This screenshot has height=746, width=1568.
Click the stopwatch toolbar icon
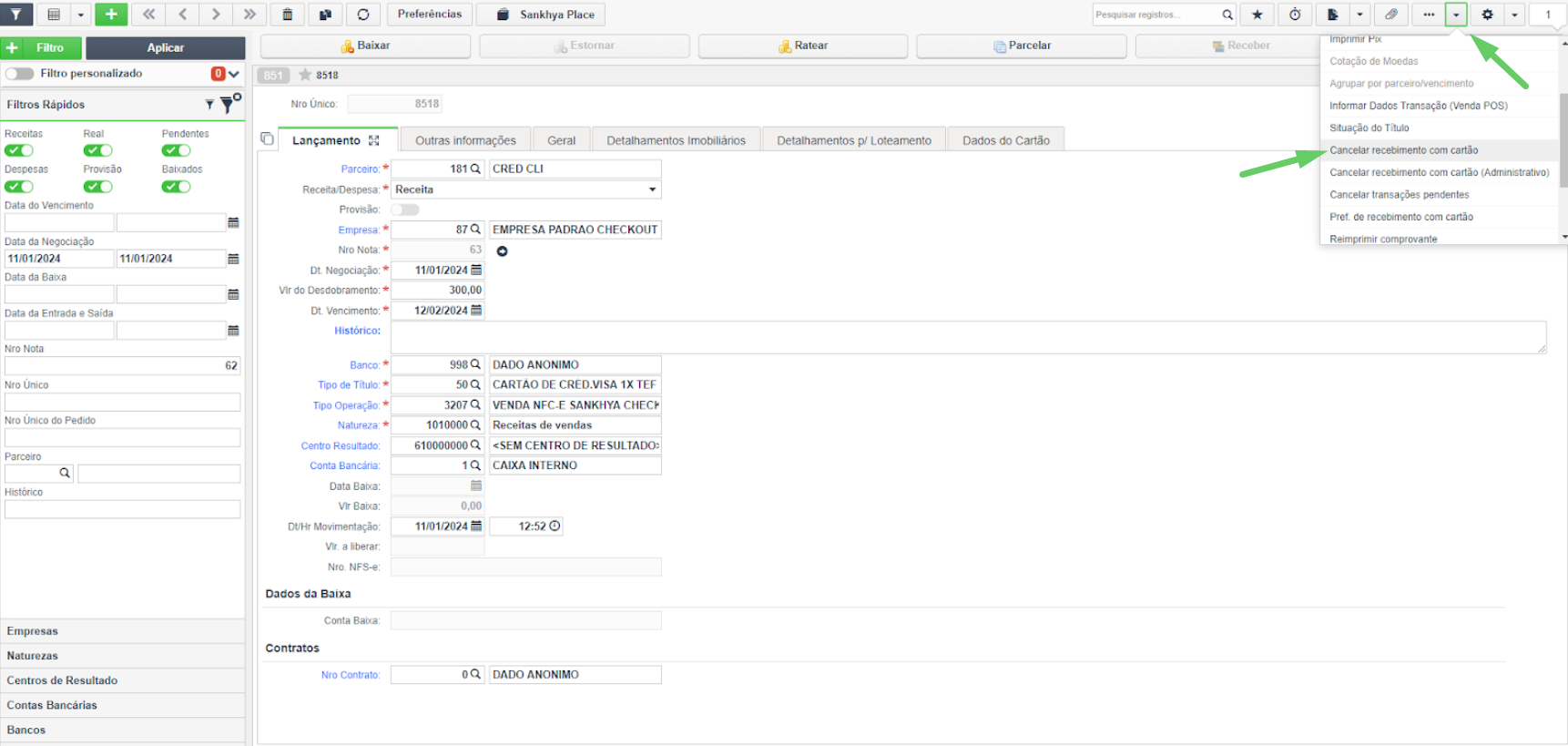(x=1295, y=15)
